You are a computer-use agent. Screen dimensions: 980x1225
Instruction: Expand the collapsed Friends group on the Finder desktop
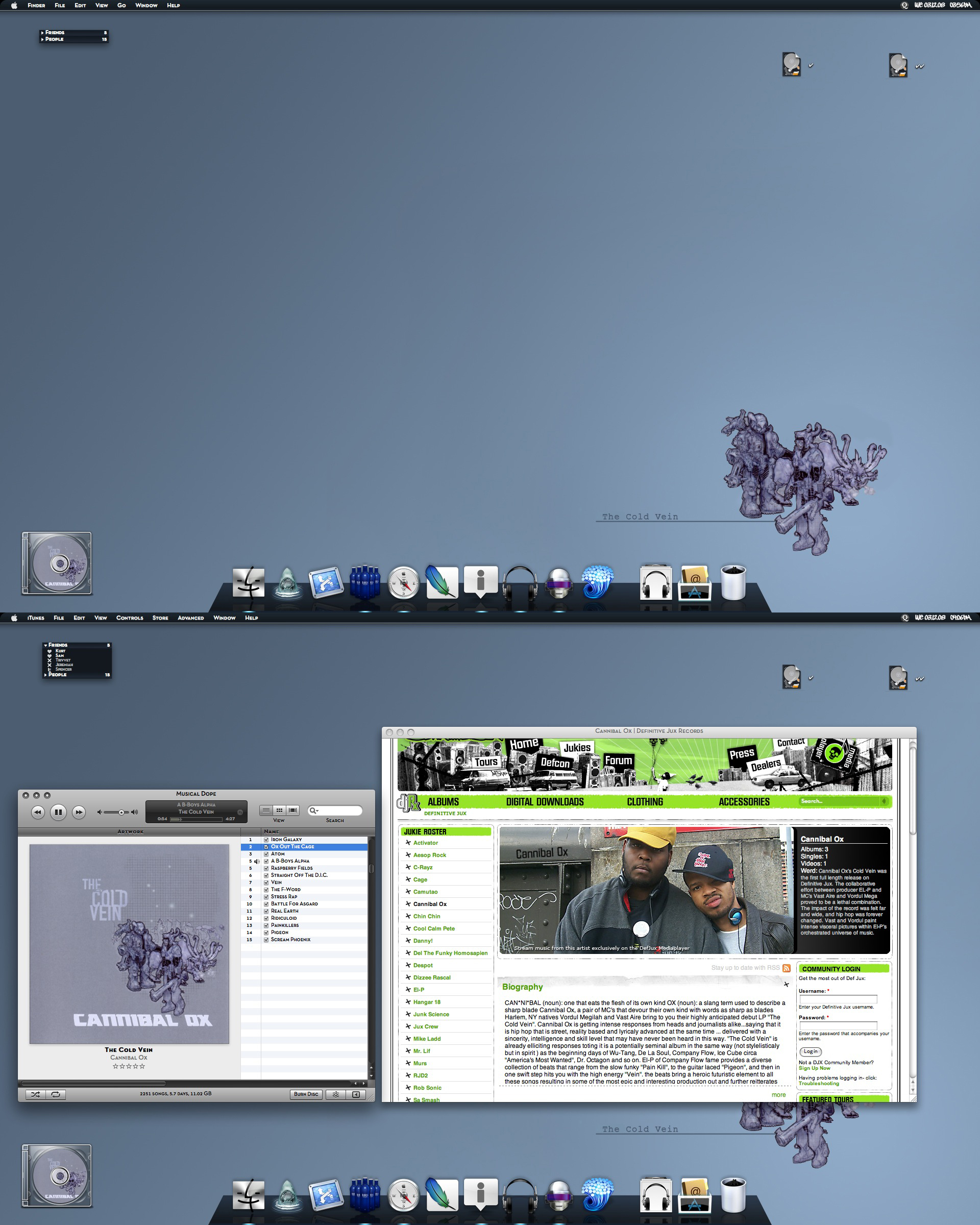(x=42, y=33)
